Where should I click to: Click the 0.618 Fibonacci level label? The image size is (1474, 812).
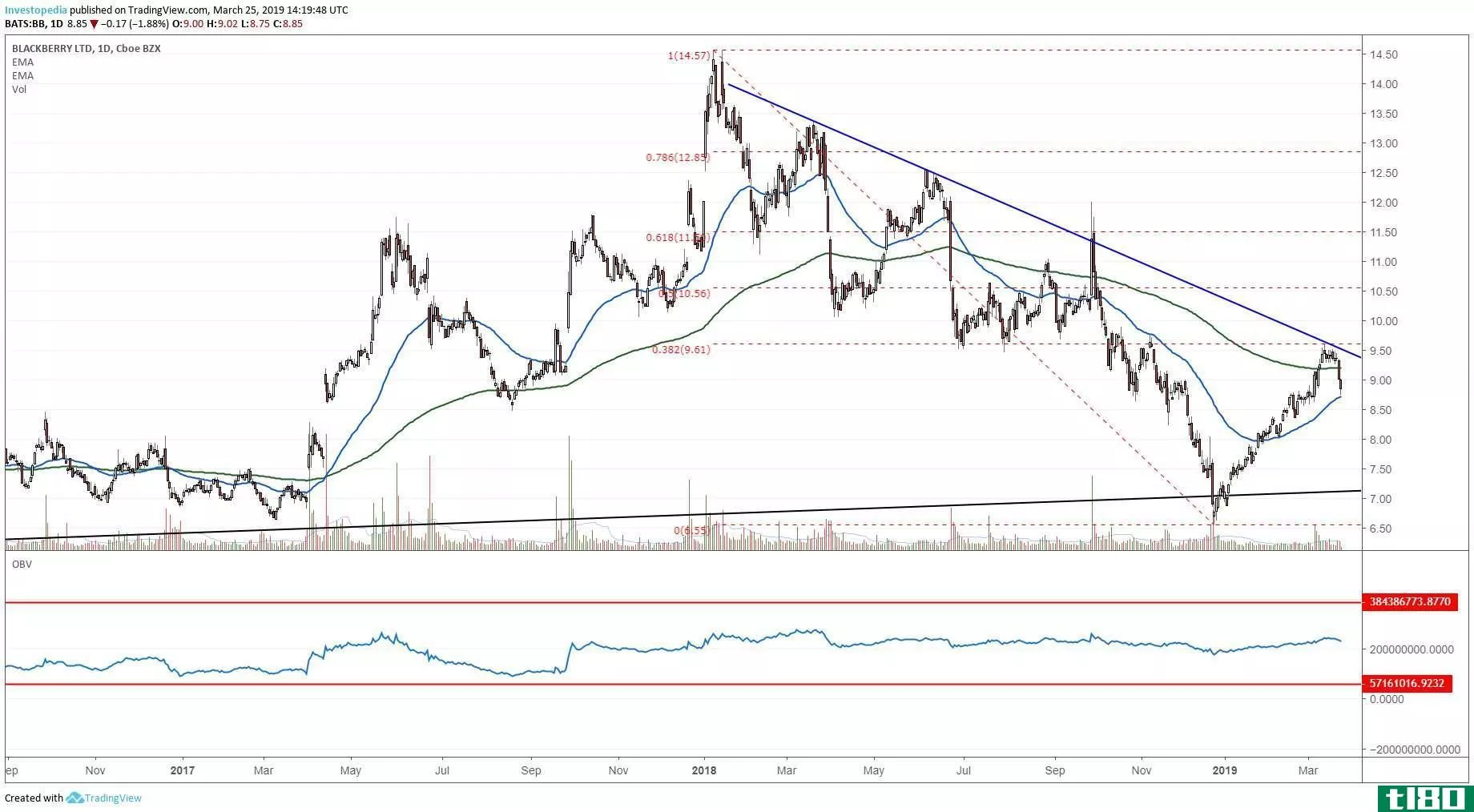(678, 238)
